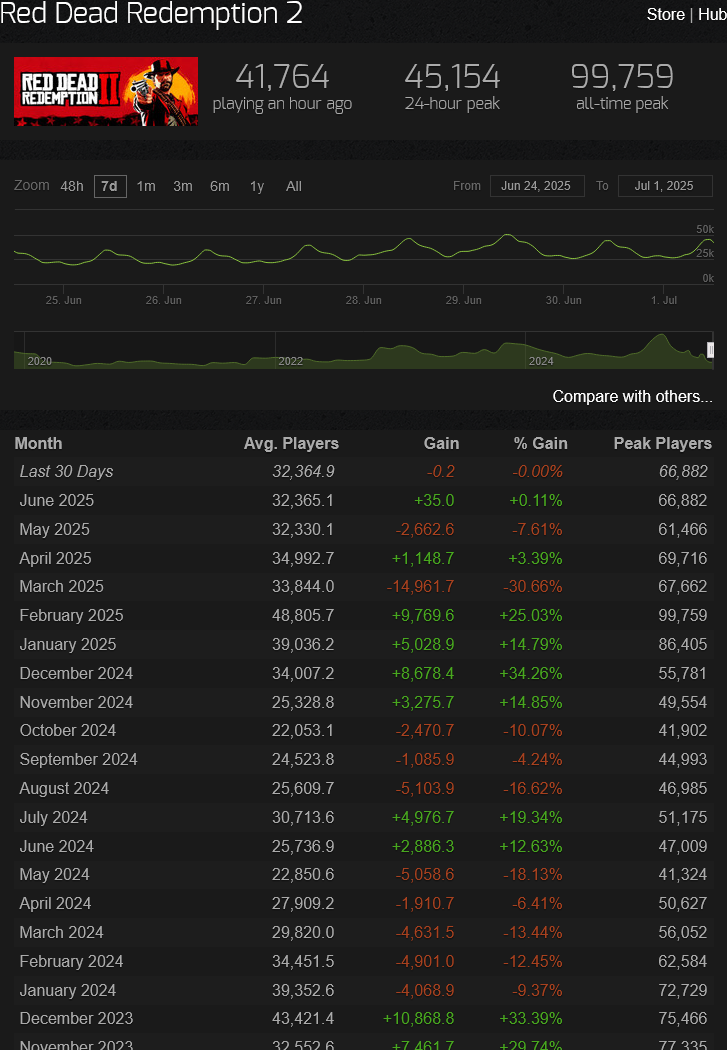
Task: Click the Red Dead Redemption II banner image
Action: [106, 92]
